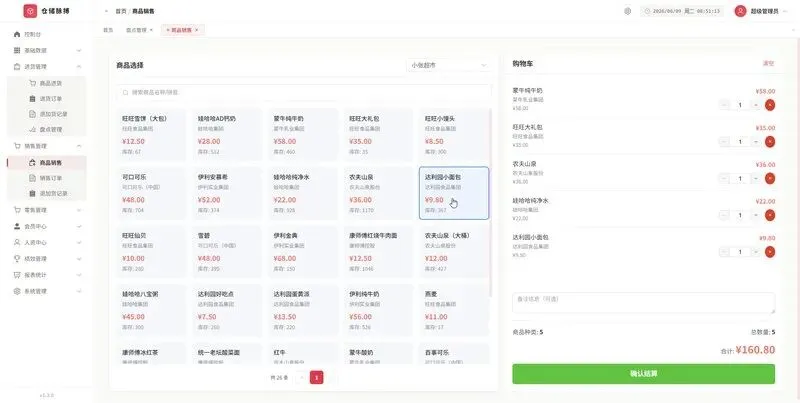
Task: Go to page 1 in pagination
Action: point(316,378)
